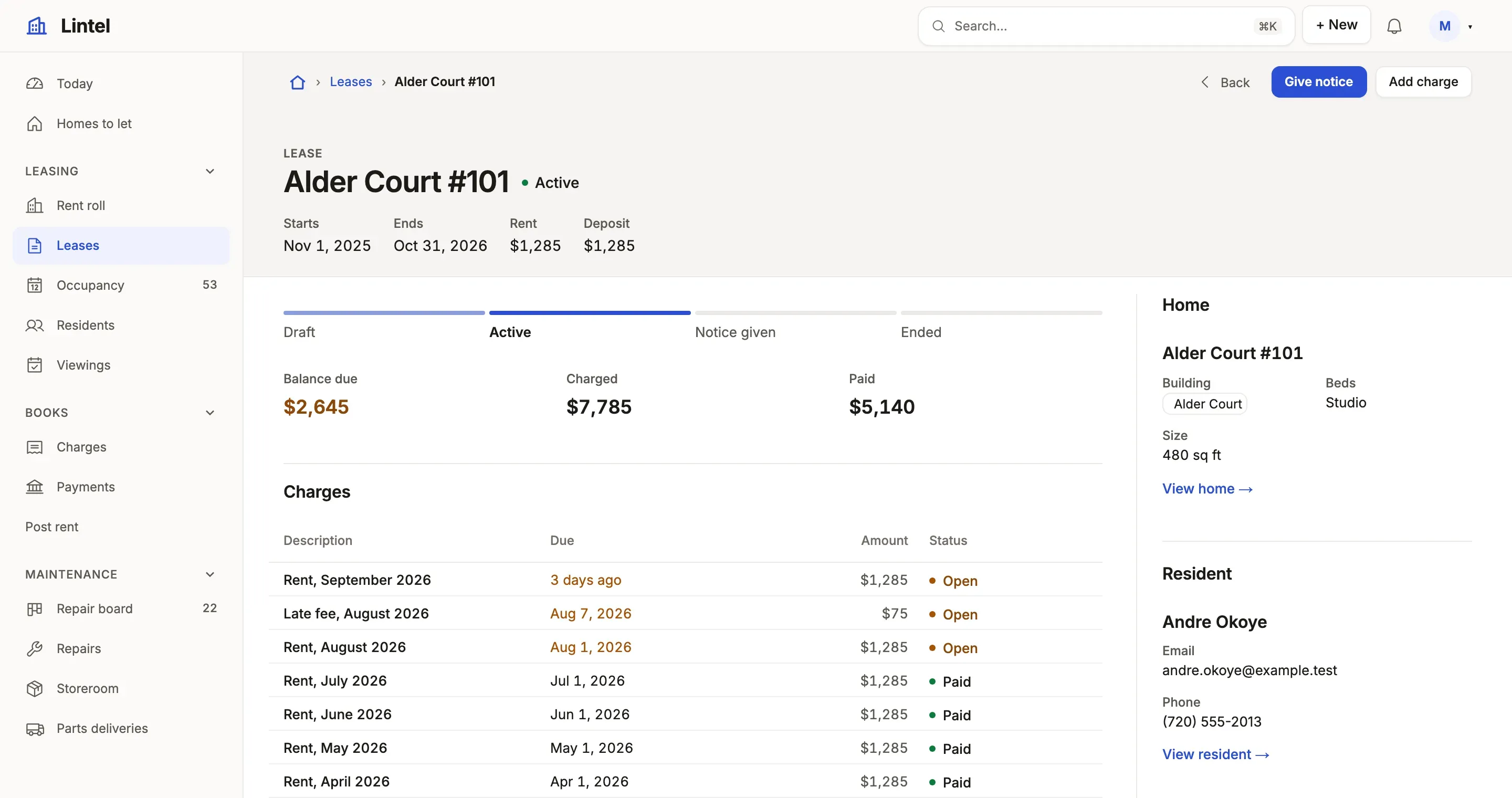Click the Residents people icon
This screenshot has width=1512, height=798.
[35, 325]
